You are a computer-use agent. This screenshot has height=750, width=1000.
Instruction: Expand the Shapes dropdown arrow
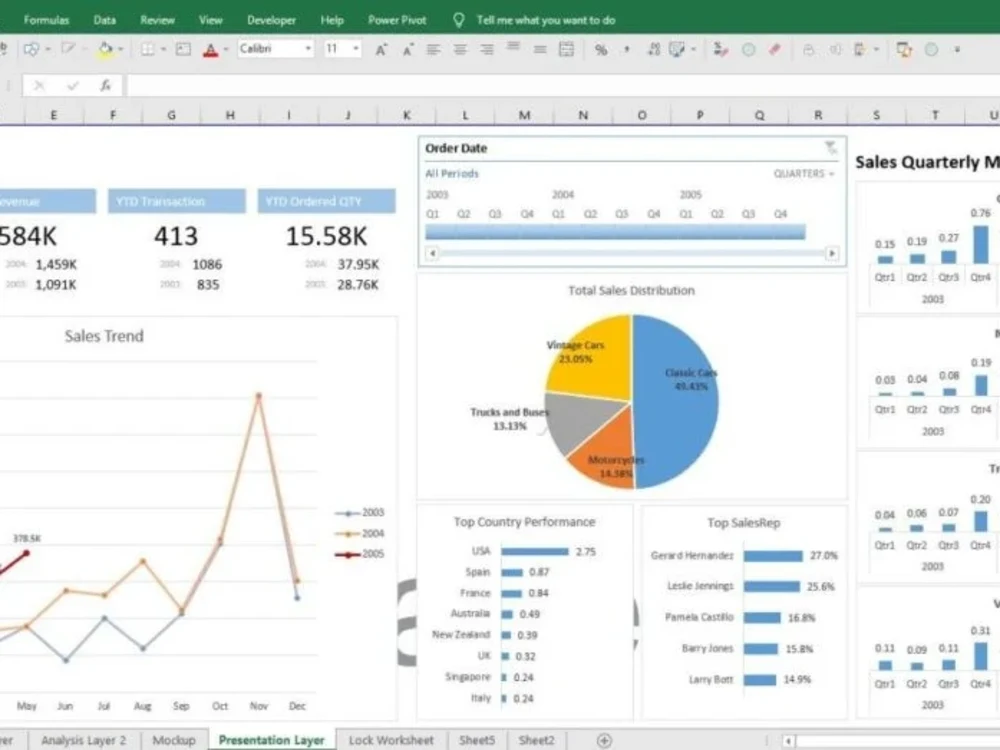[48, 49]
